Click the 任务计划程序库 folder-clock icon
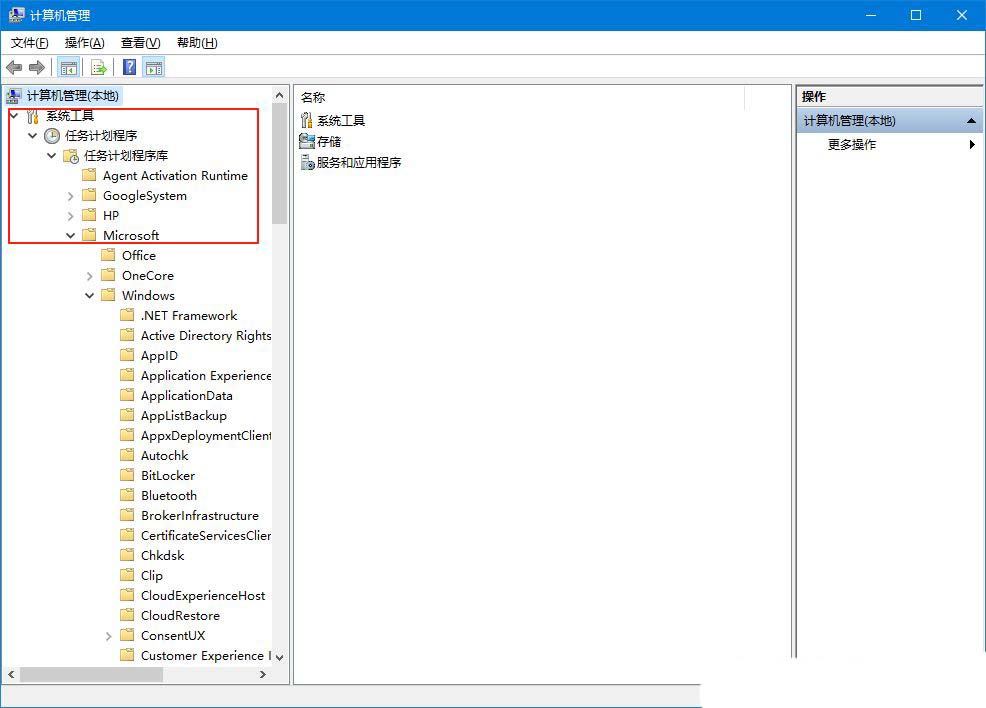 [71, 156]
